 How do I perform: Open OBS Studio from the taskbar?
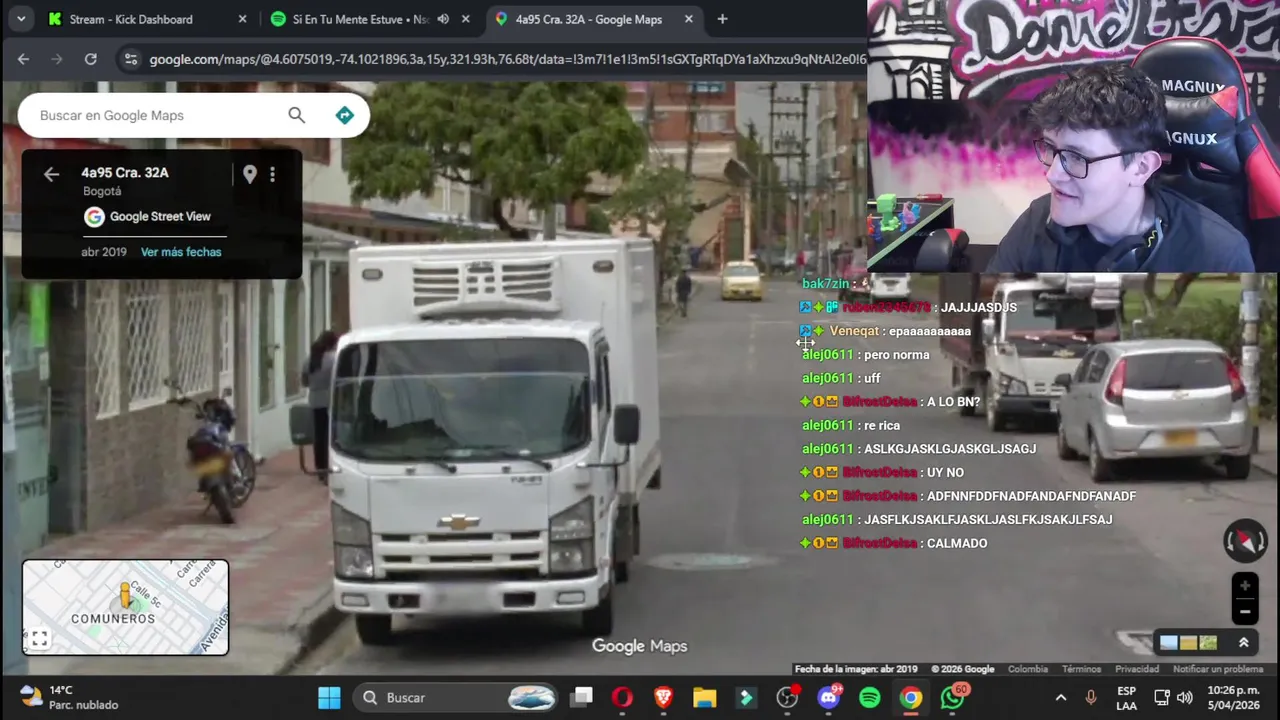click(788, 697)
